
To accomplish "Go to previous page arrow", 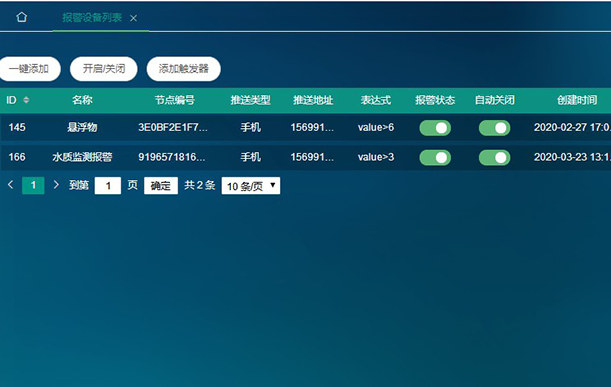I will 11,185.
